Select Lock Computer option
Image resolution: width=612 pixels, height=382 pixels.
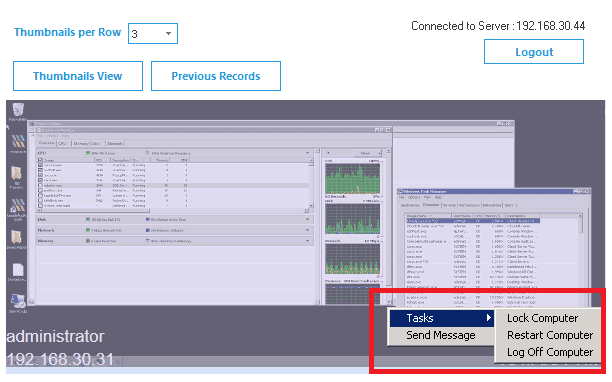pos(543,318)
